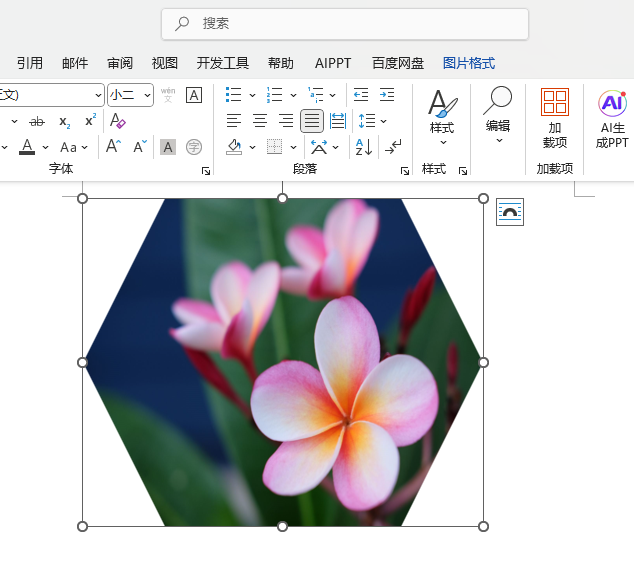This screenshot has width=634, height=578.
Task: Open paragraph dialog launcher
Action: click(x=405, y=171)
